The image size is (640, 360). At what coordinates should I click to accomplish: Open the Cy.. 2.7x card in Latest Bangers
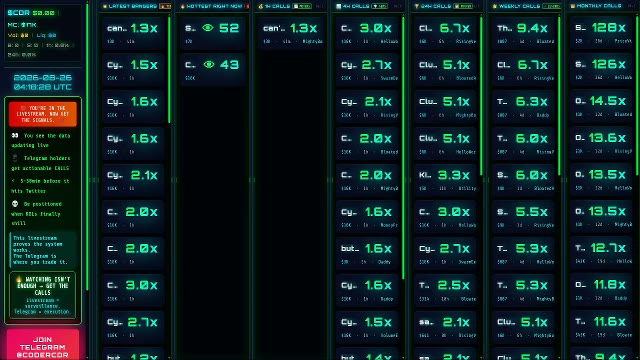click(134, 327)
